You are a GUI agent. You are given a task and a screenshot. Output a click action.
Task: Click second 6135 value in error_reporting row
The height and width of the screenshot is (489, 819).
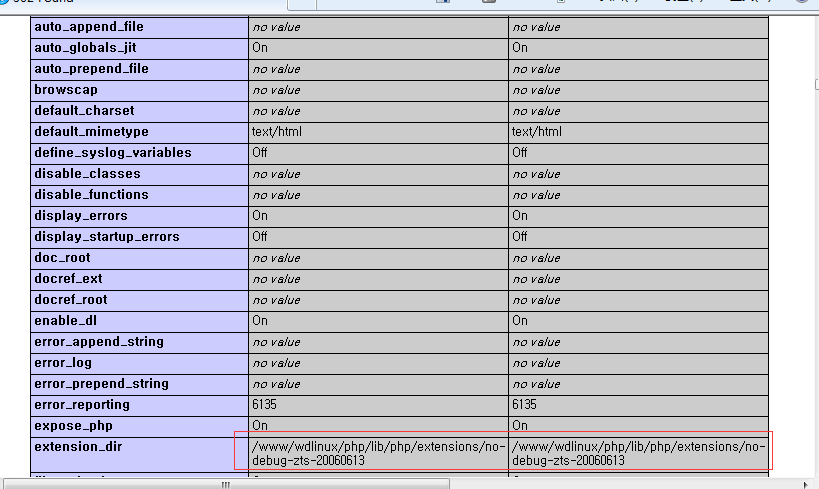524,404
